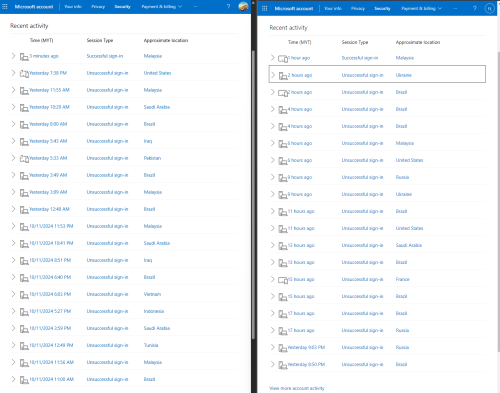Click 'Microsoft account' title in left window

click(x=34, y=7)
